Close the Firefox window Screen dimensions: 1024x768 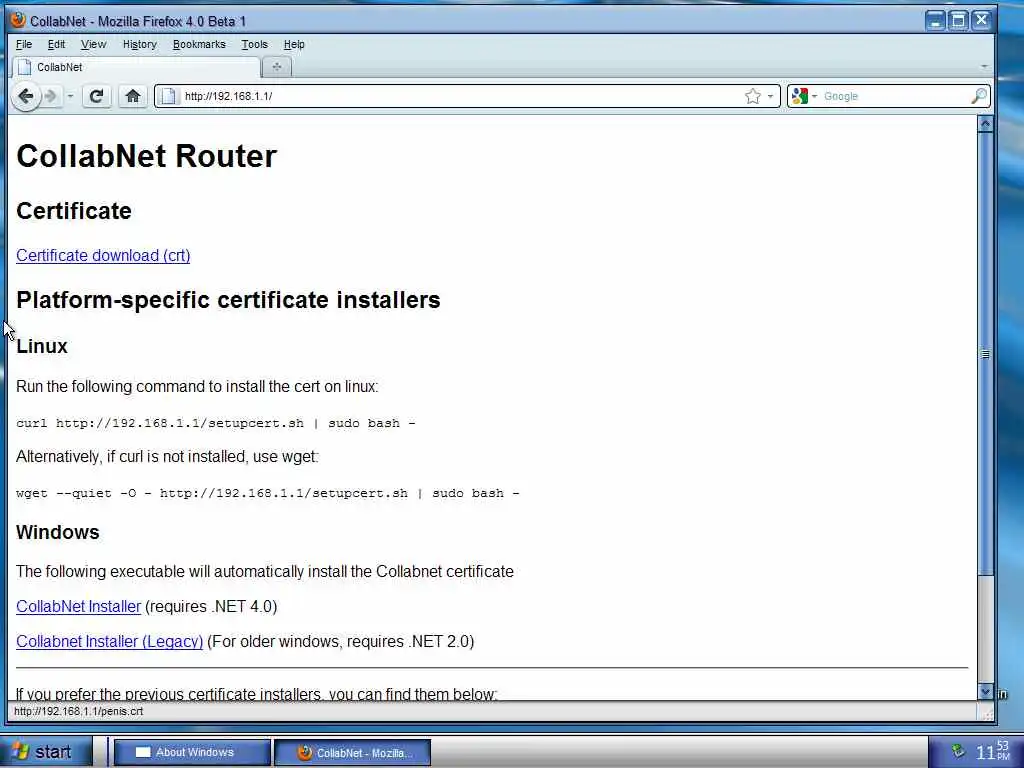982,20
